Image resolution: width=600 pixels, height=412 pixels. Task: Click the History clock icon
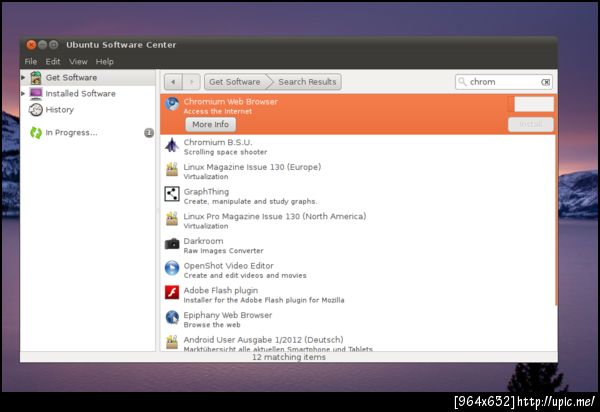[x=36, y=110]
